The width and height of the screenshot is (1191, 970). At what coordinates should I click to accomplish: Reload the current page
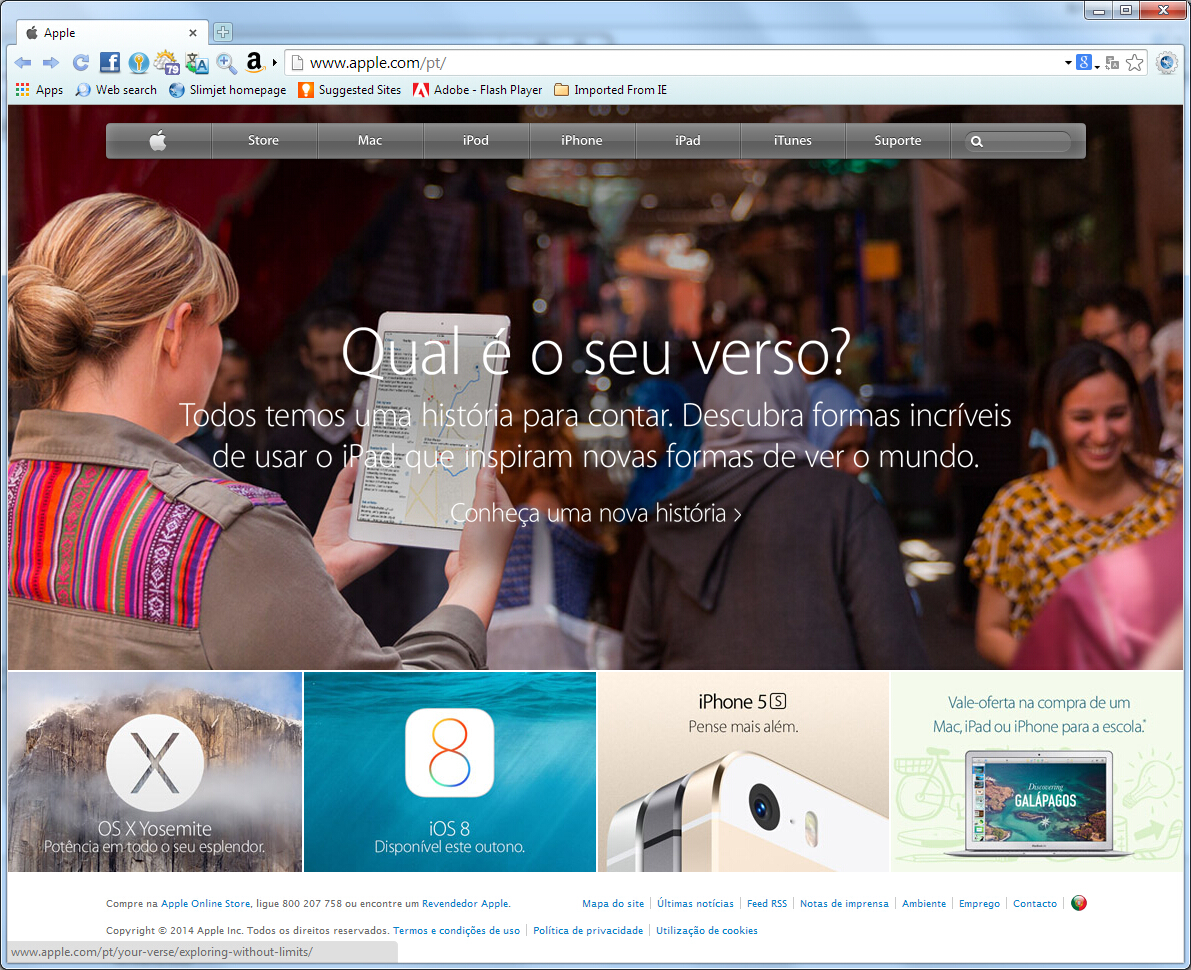[x=81, y=63]
